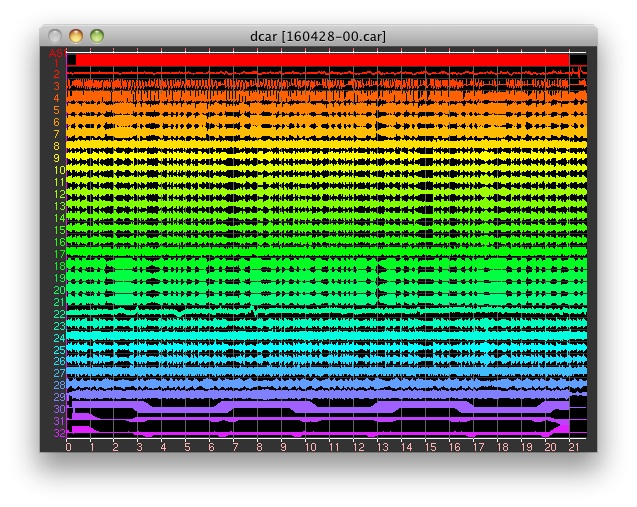Select channel label 9

point(57,158)
